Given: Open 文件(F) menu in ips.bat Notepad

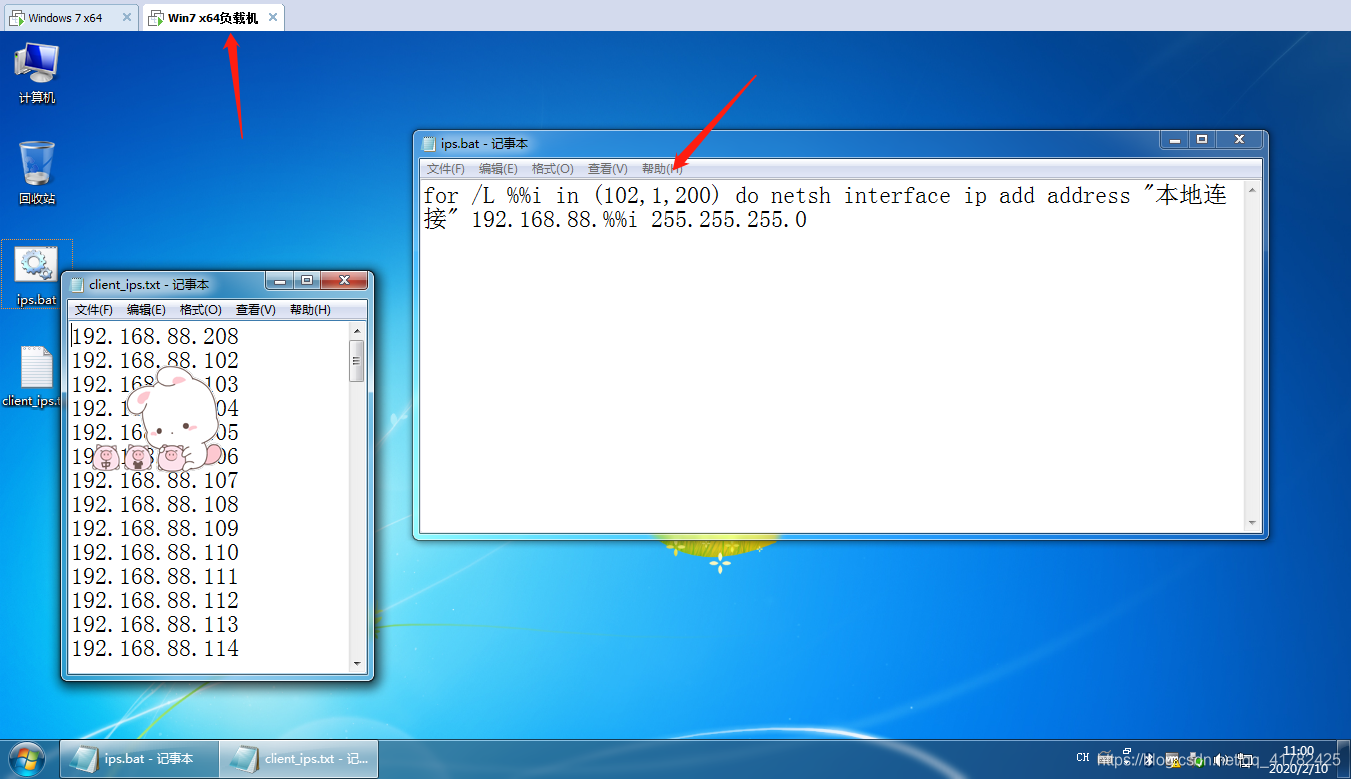Looking at the screenshot, I should (446, 169).
